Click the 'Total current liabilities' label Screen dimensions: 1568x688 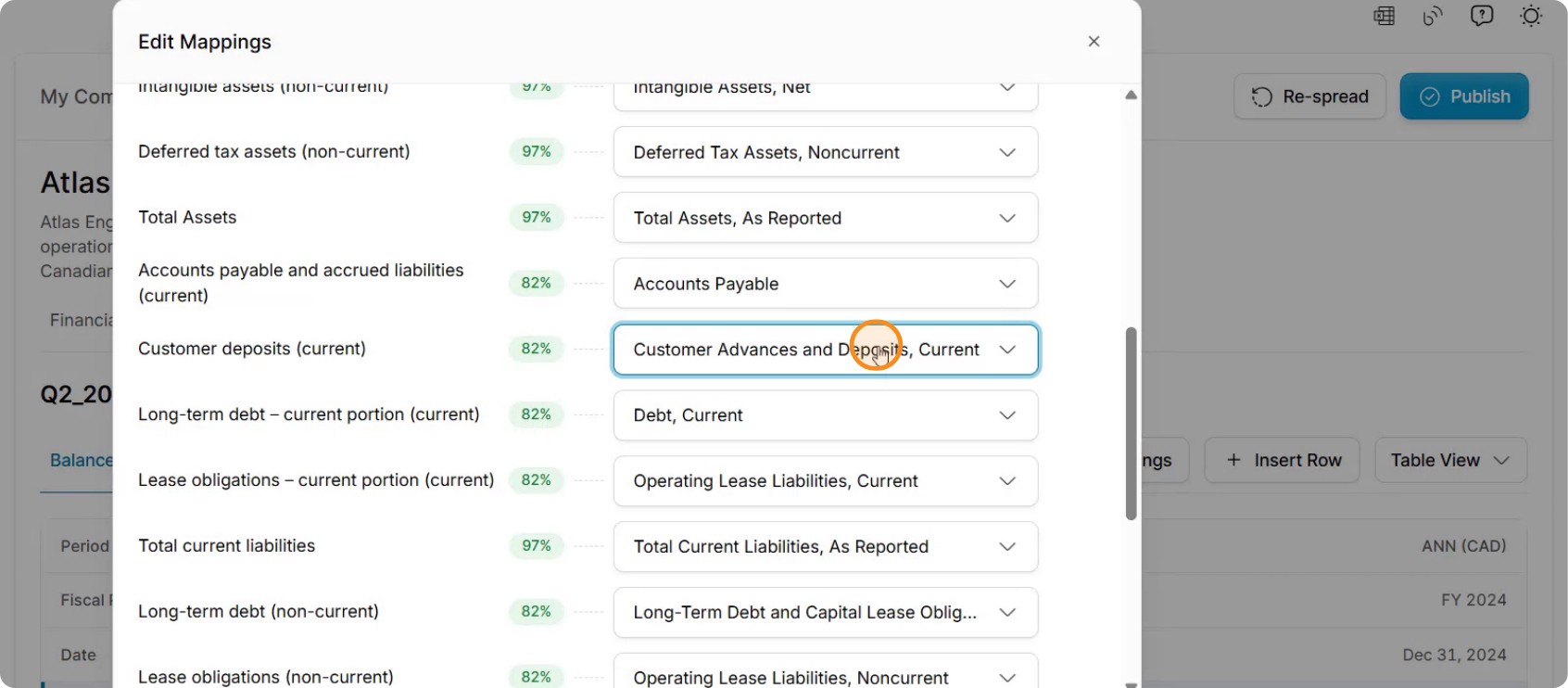pyautogui.click(x=227, y=546)
